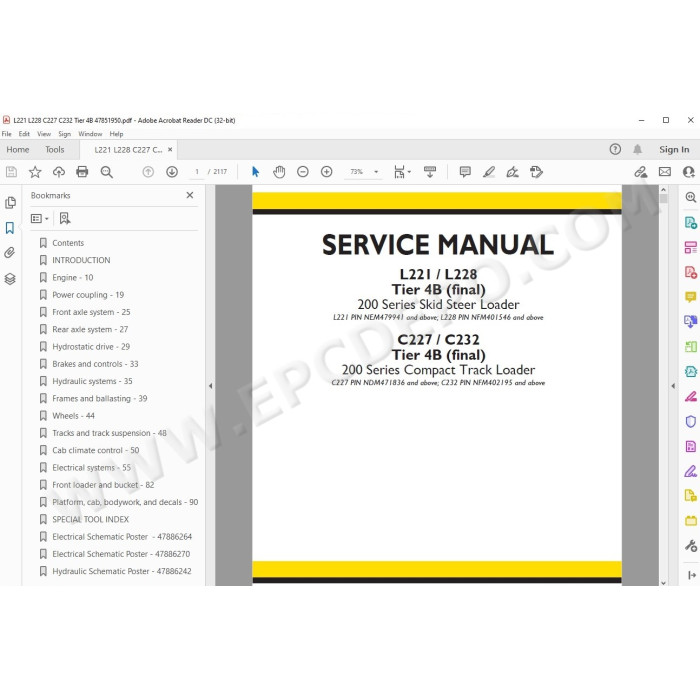The height and width of the screenshot is (700, 700).
Task: Open notifications bell icon
Action: click(x=638, y=150)
